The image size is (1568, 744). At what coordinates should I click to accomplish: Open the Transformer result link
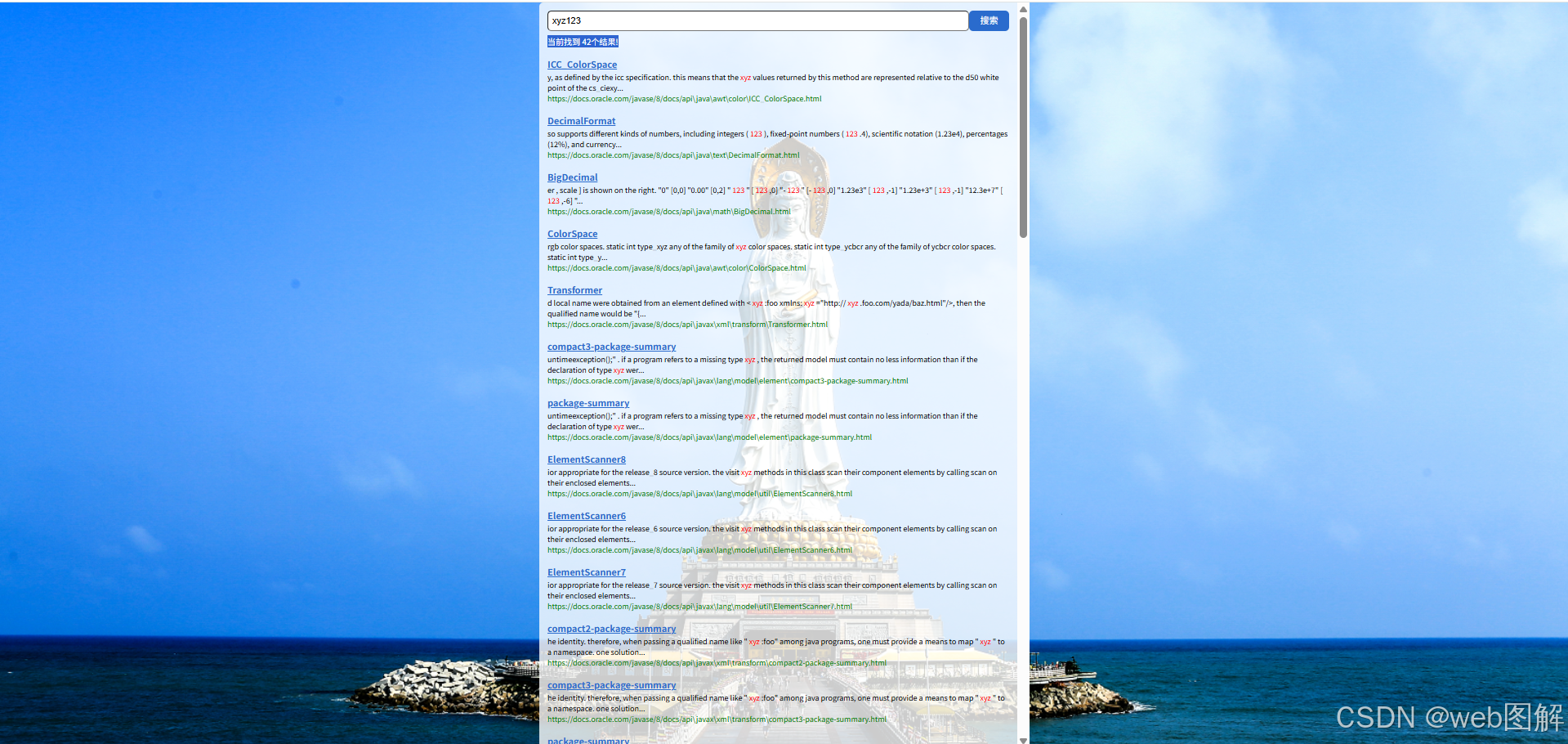click(574, 290)
